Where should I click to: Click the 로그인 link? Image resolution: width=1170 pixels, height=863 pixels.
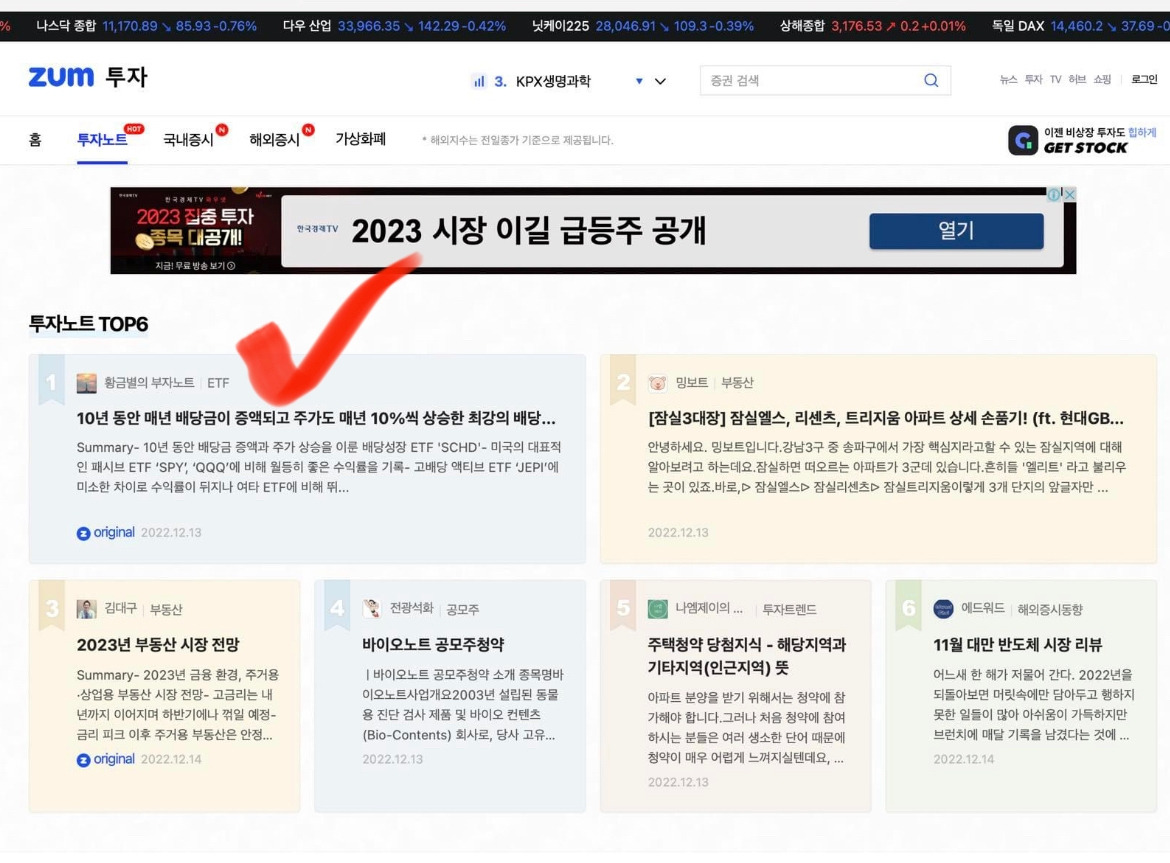(x=1144, y=79)
